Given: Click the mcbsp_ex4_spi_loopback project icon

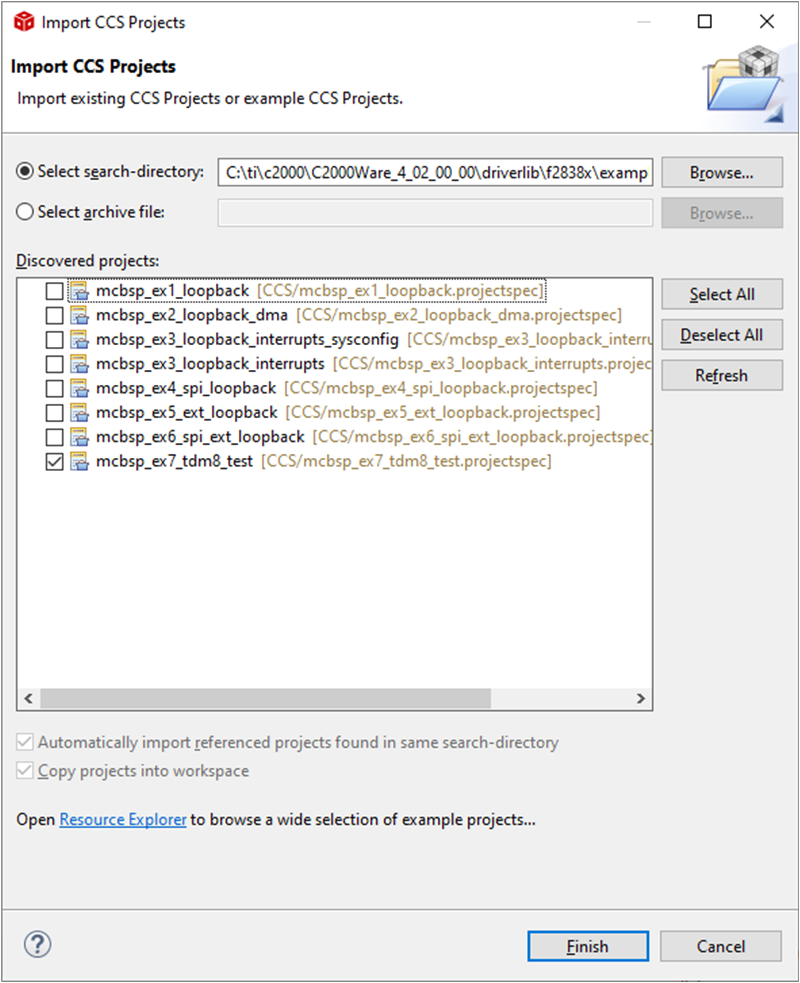Looking at the screenshot, I should pyautogui.click(x=79, y=388).
